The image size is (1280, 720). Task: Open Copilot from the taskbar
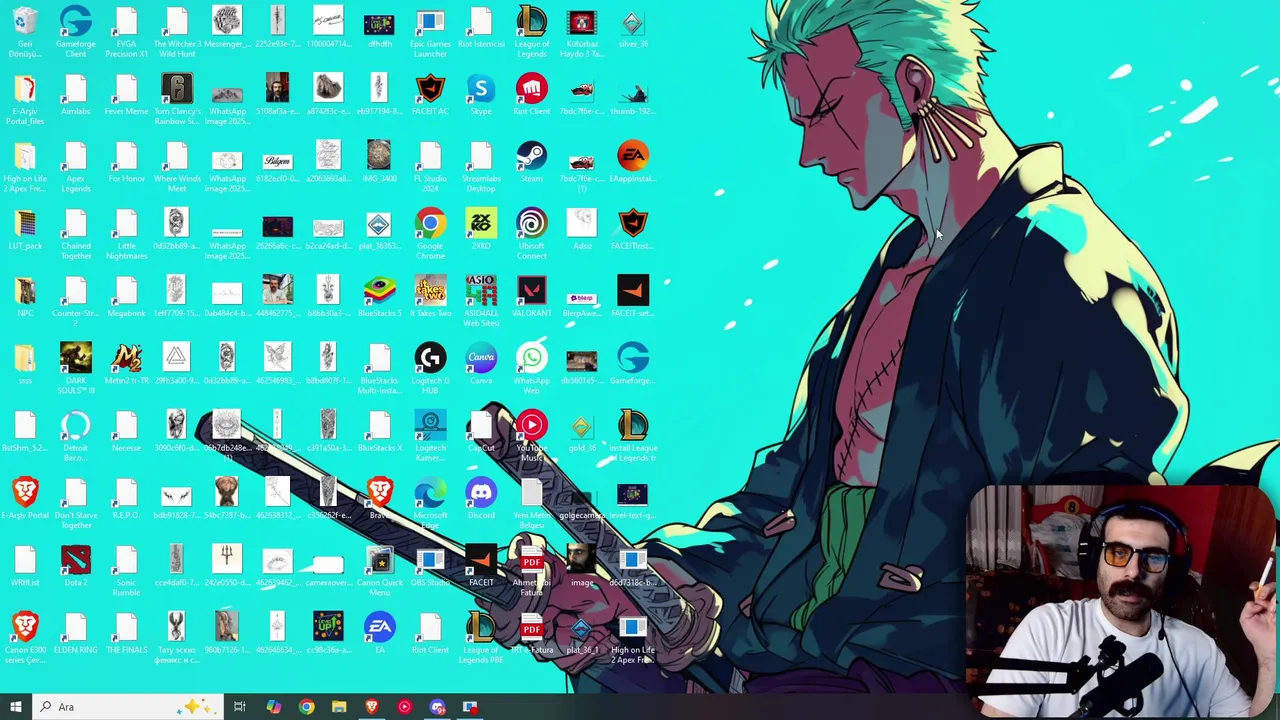(x=273, y=707)
